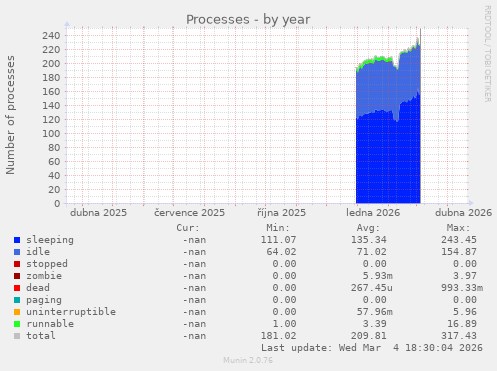Viewport: 497px width, 371px height.
Task: Click the 'paging' legend label
Action: pos(44,300)
